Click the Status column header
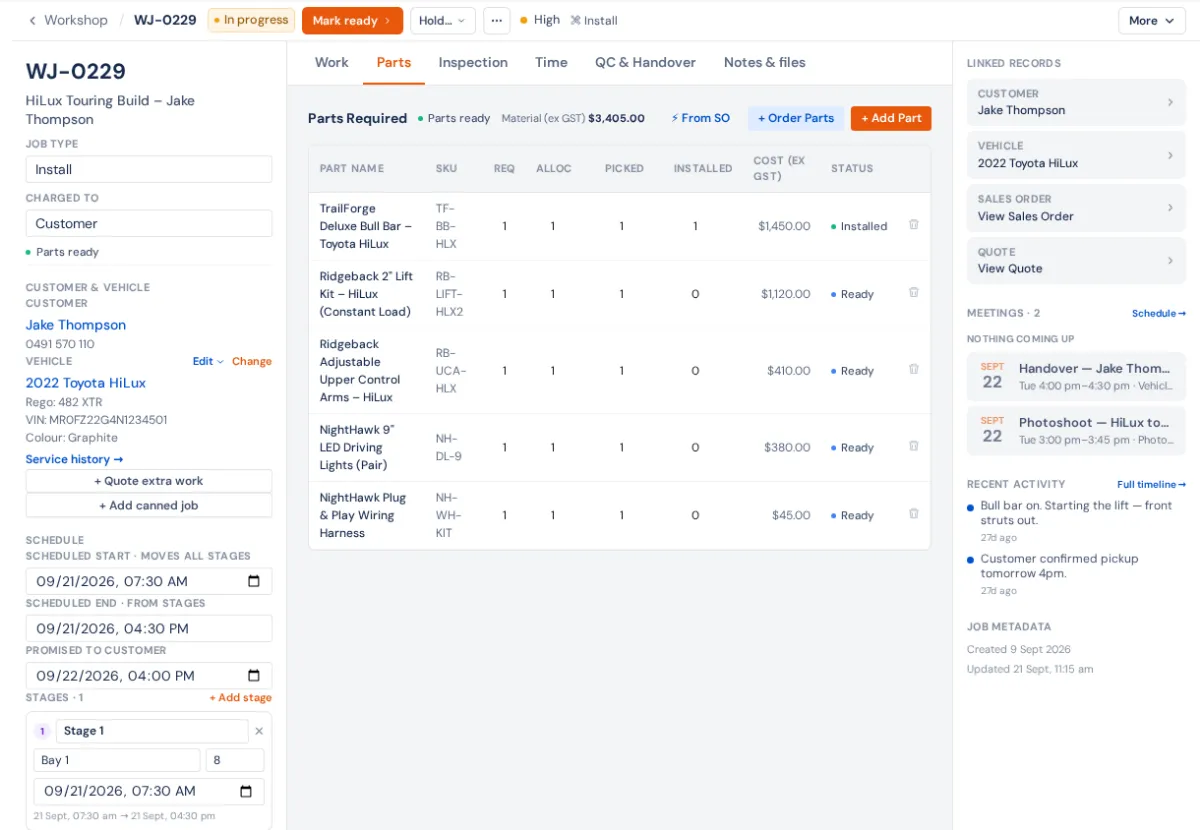The image size is (1200, 830). coord(852,168)
